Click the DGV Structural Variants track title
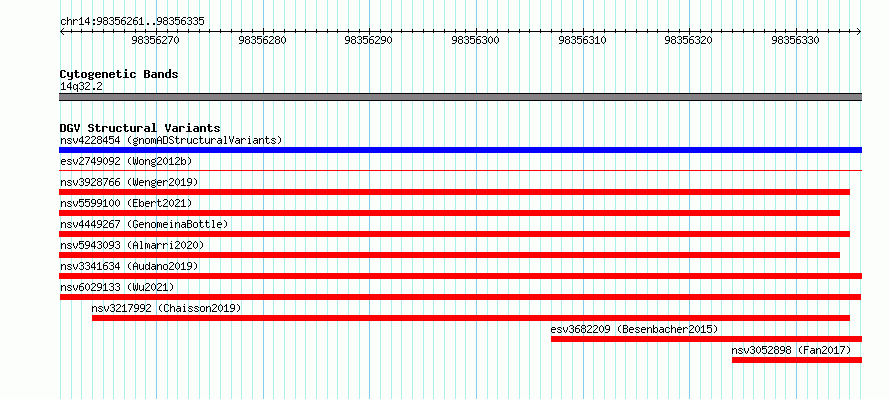This screenshot has height=399, width=890. tap(140, 128)
